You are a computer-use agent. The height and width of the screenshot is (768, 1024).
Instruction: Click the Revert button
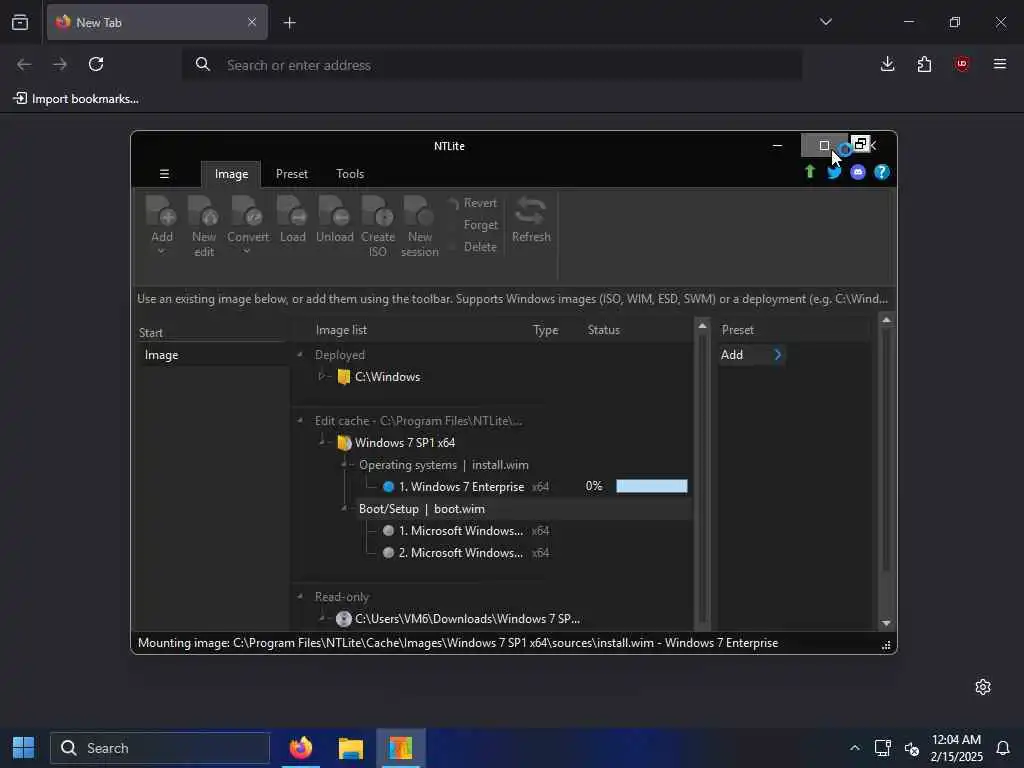pos(473,203)
